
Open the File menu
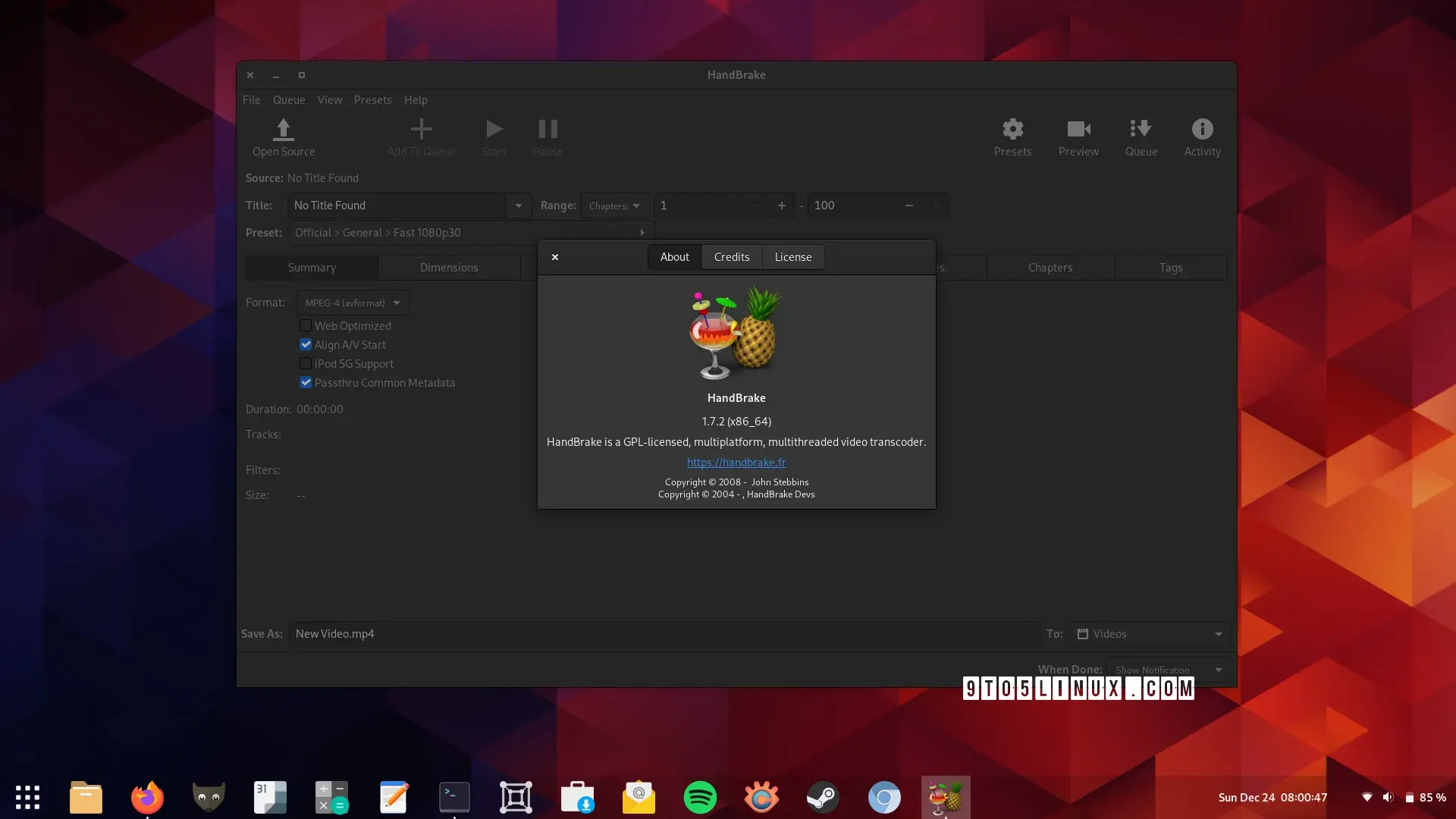[251, 100]
